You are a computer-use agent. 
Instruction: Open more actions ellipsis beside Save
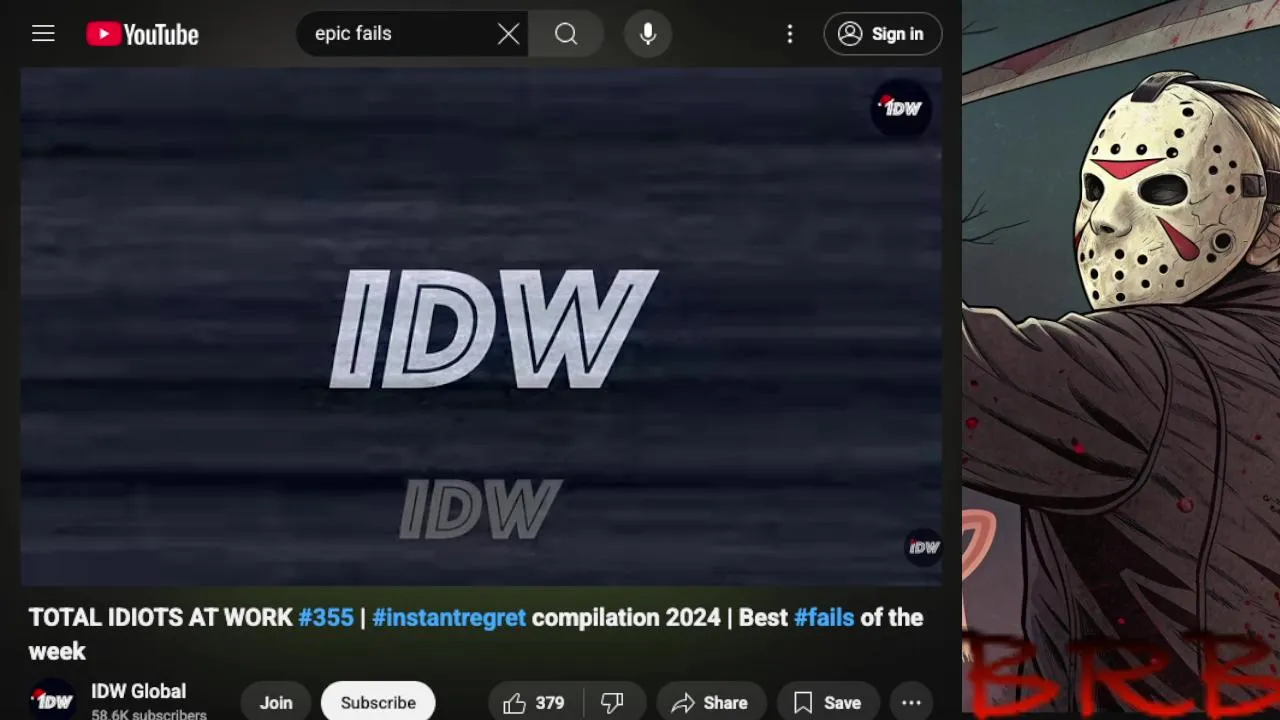(x=911, y=703)
